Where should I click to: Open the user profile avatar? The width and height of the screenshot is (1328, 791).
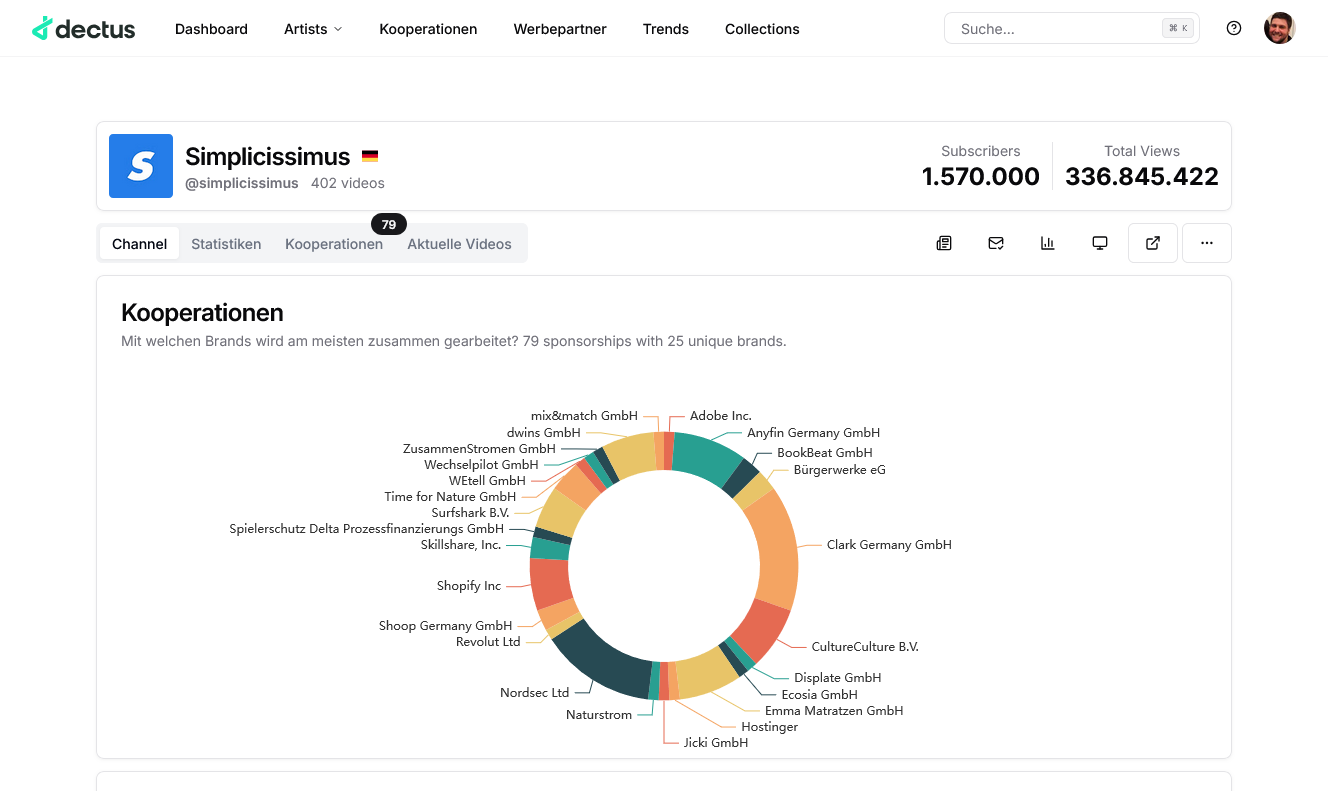click(x=1280, y=28)
